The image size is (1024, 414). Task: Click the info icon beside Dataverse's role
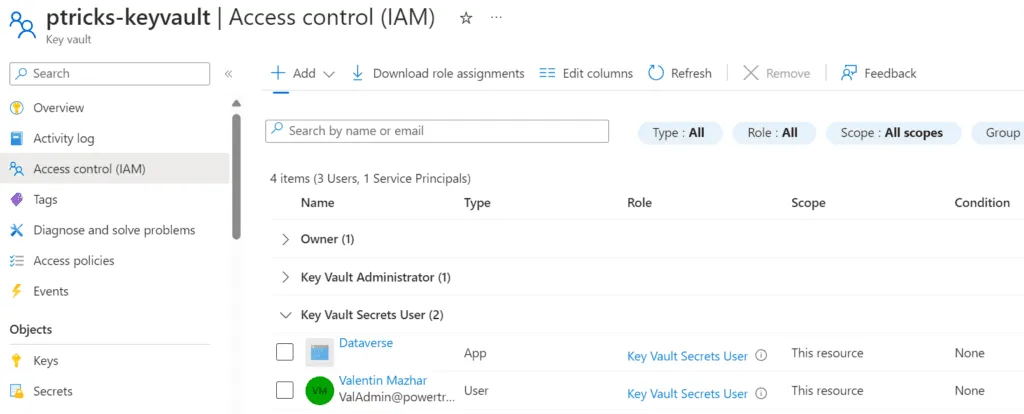tap(761, 356)
